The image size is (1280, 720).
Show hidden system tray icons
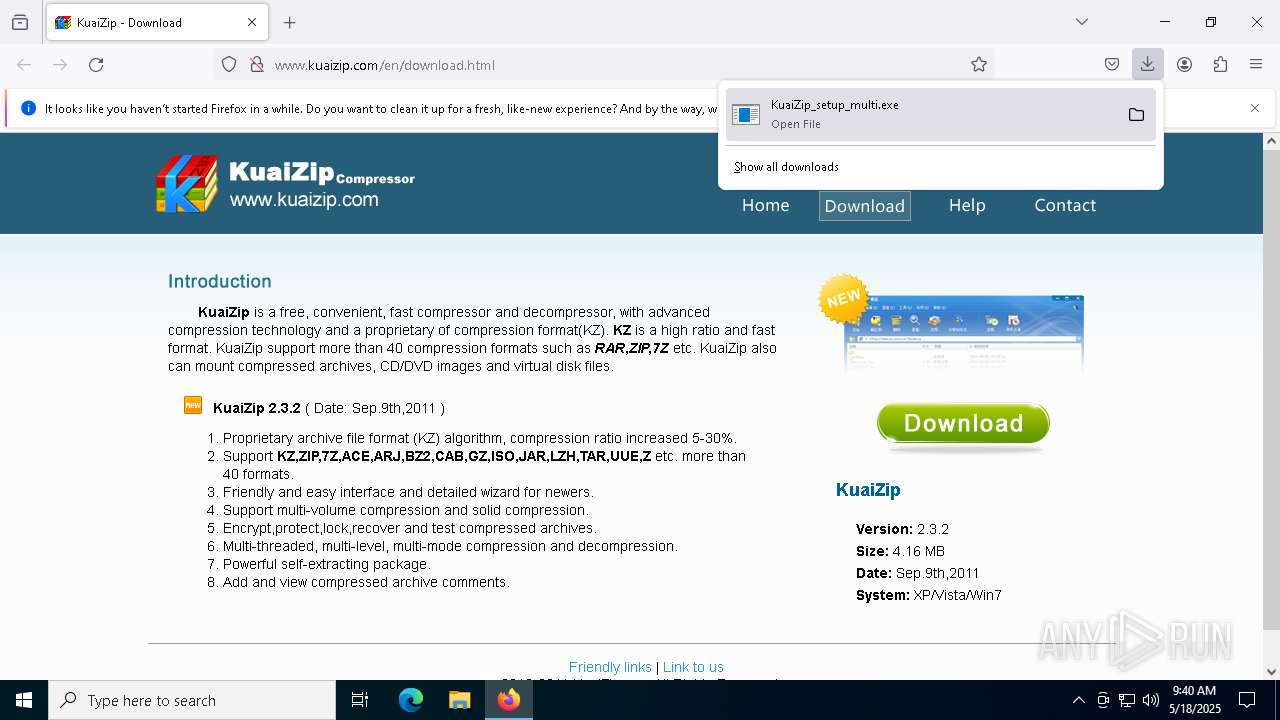pos(1078,700)
